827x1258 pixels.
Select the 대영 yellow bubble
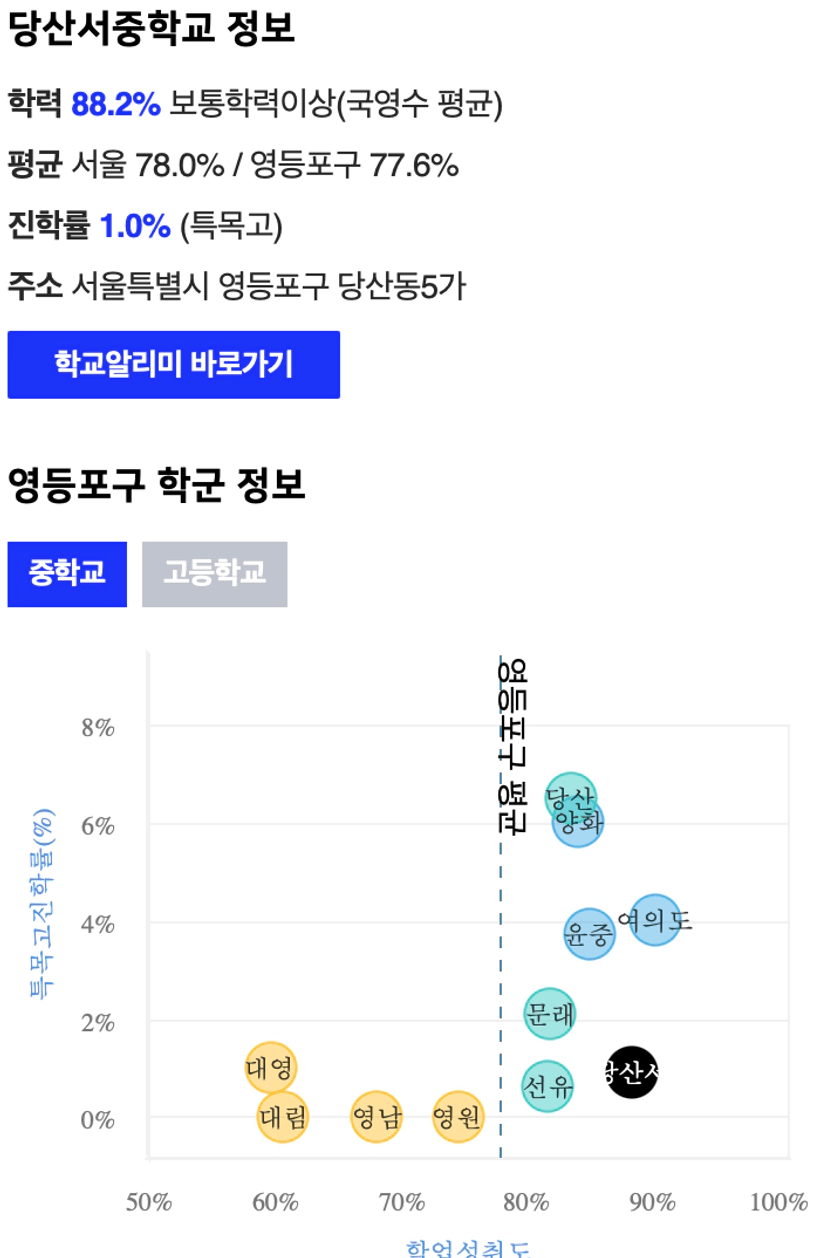point(270,1067)
